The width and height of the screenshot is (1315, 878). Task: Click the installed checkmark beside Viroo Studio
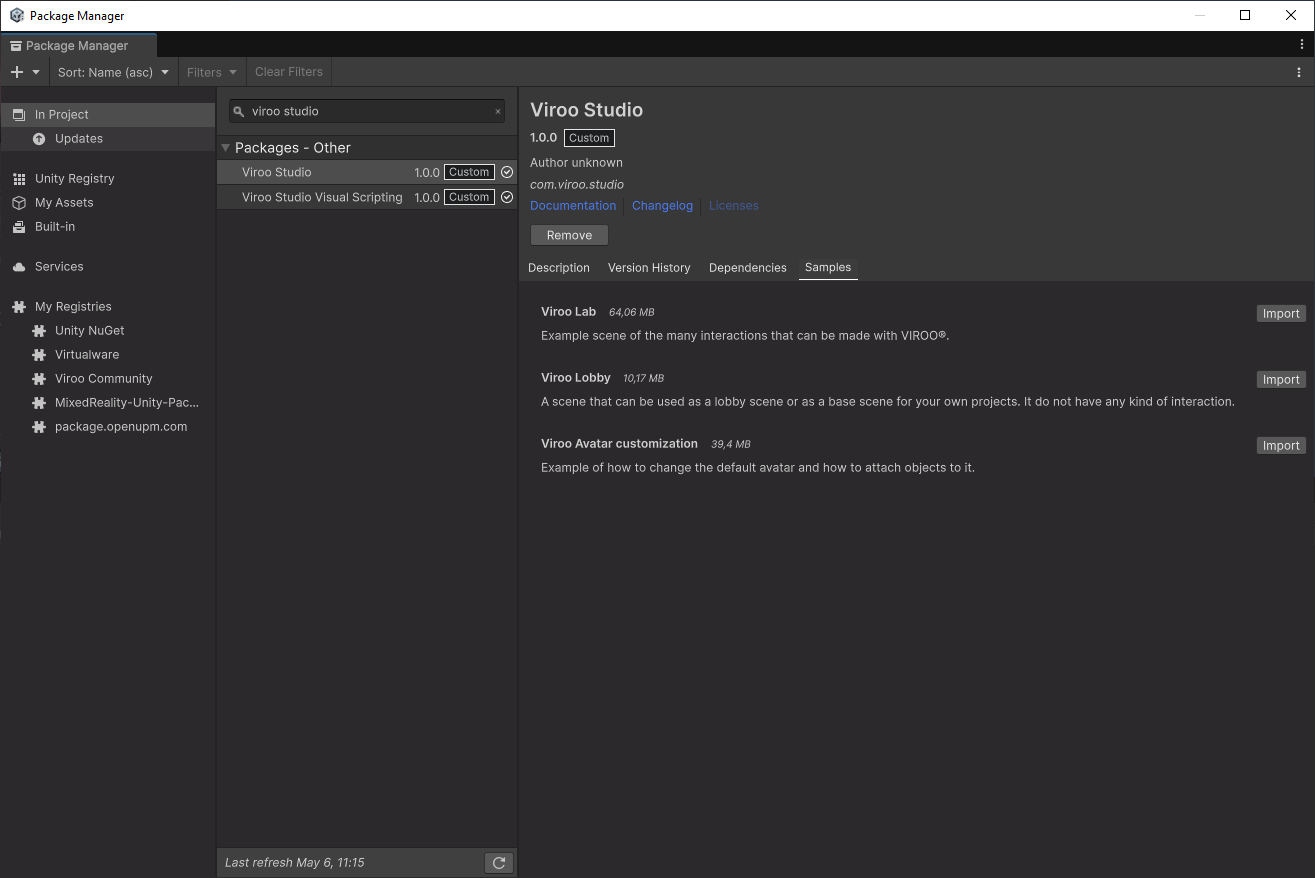coord(507,172)
